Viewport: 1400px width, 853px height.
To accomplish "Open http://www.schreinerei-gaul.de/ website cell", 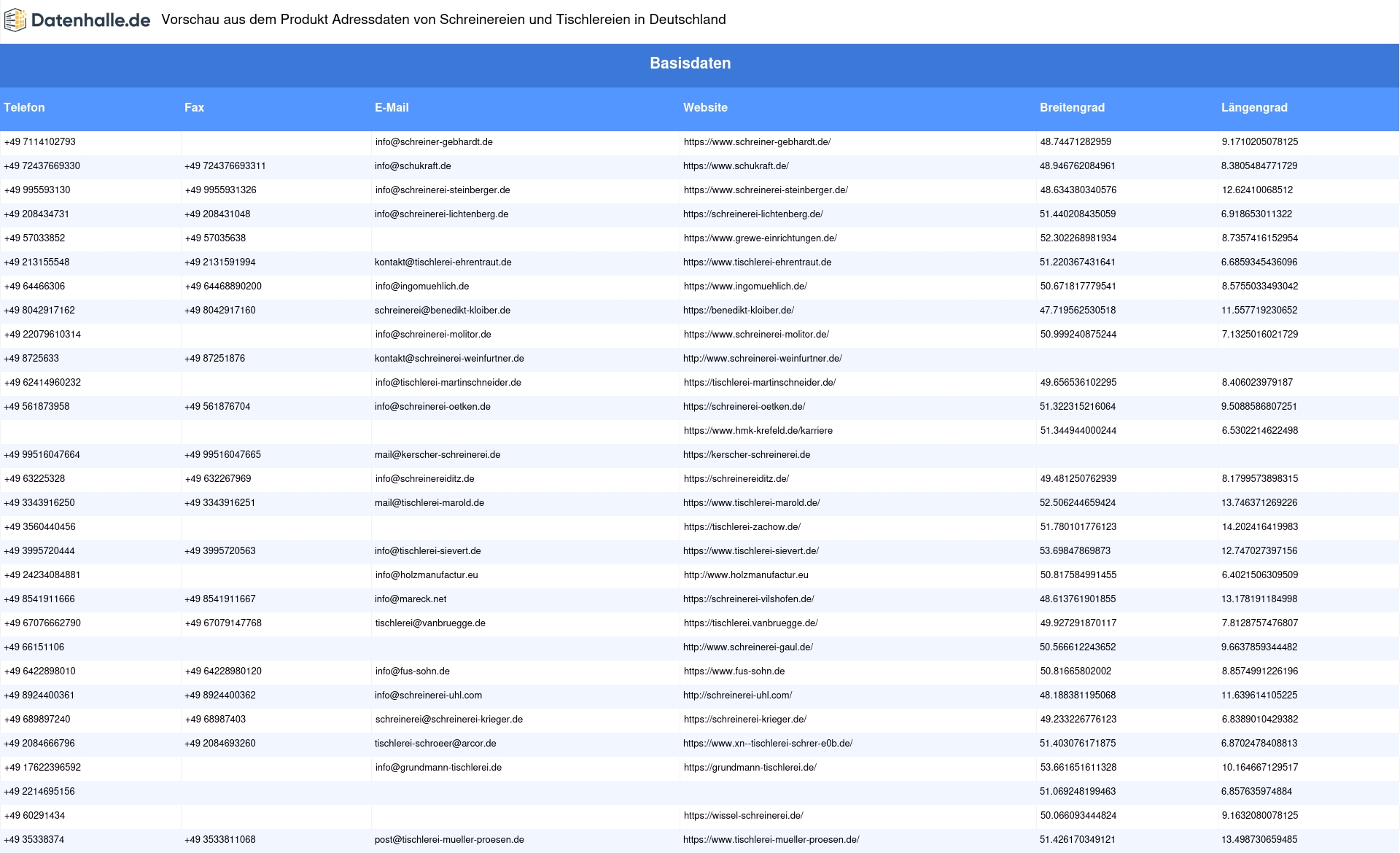I will tap(748, 647).
